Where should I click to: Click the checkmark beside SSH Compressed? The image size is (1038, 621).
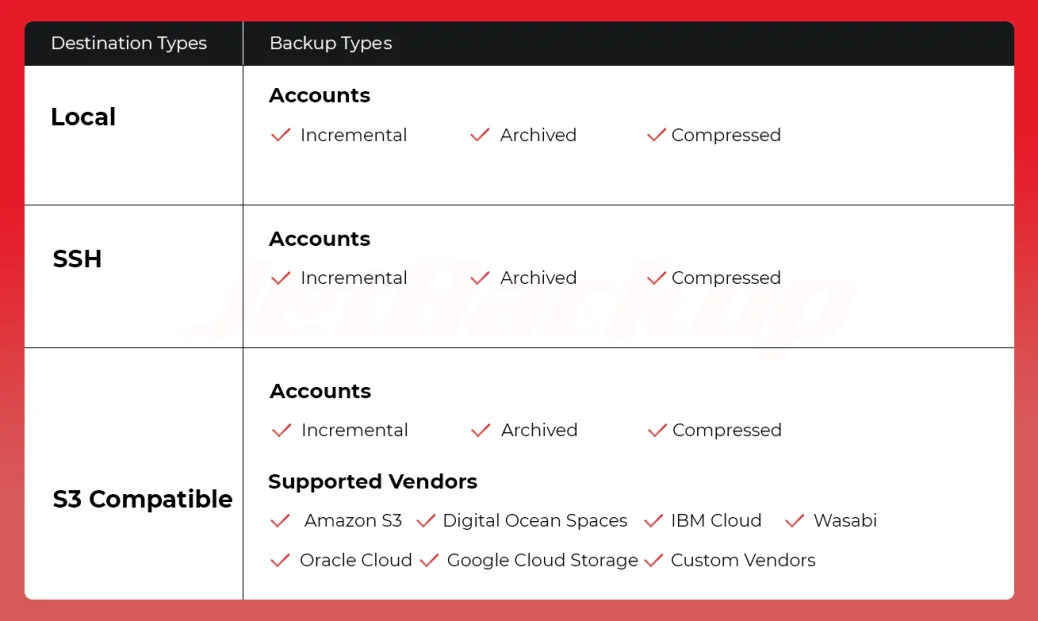point(656,278)
